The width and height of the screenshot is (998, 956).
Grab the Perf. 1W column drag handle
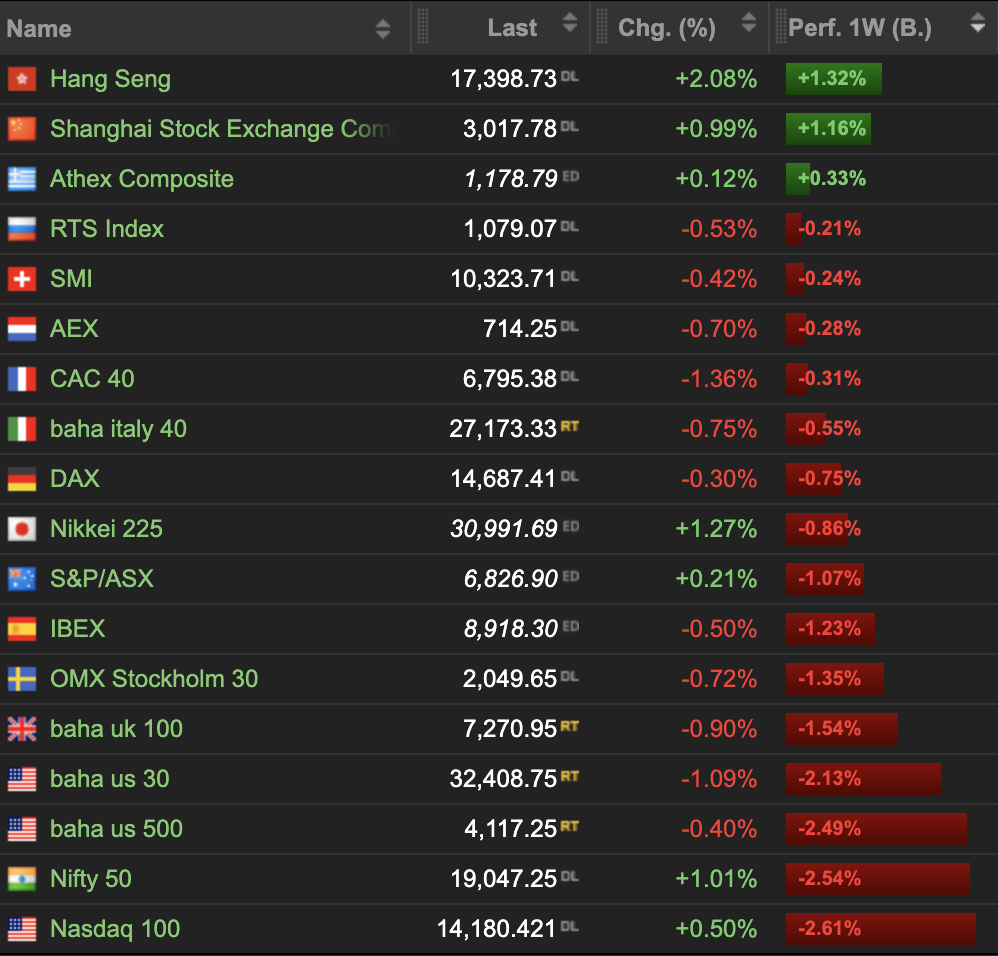pyautogui.click(x=780, y=27)
